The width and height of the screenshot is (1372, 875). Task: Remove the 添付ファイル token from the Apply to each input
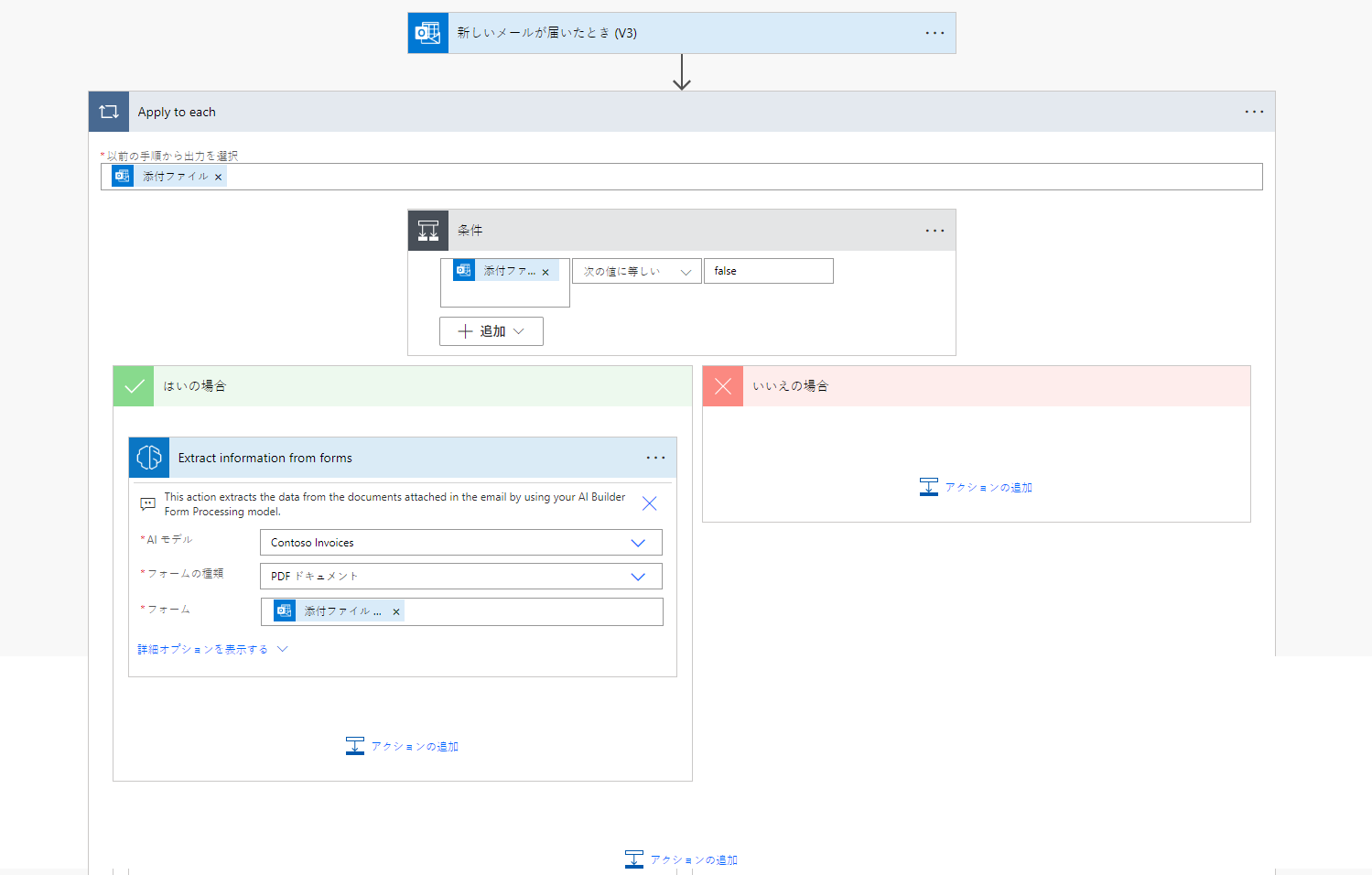(219, 178)
